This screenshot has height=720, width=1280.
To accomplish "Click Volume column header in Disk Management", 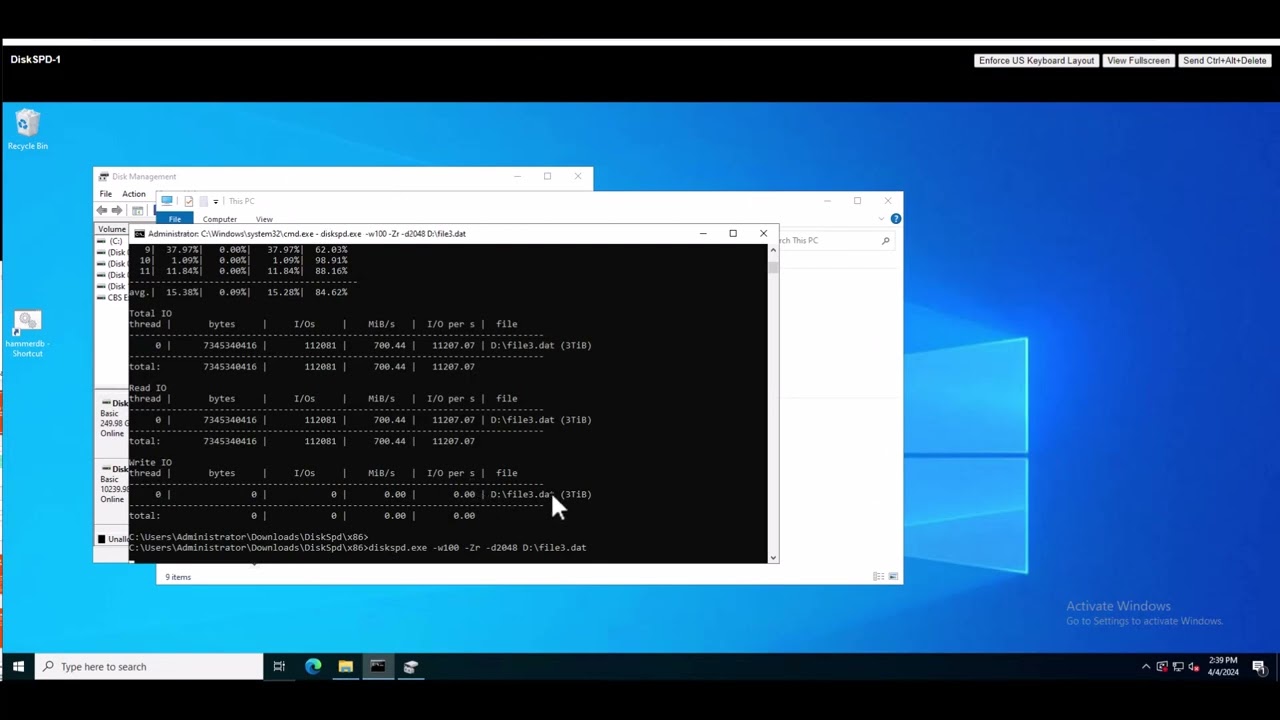I will click(x=112, y=230).
